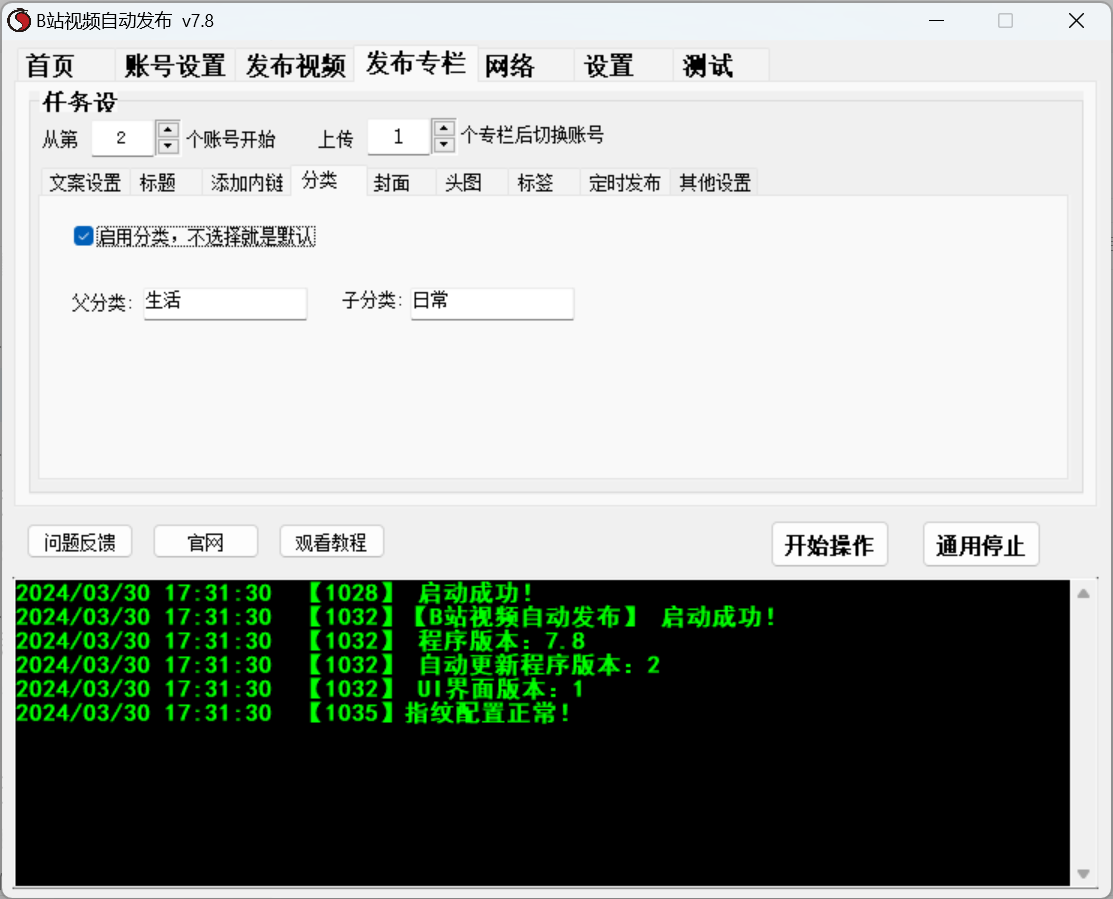Click log line 自动更新程序版本：2

click(338, 665)
